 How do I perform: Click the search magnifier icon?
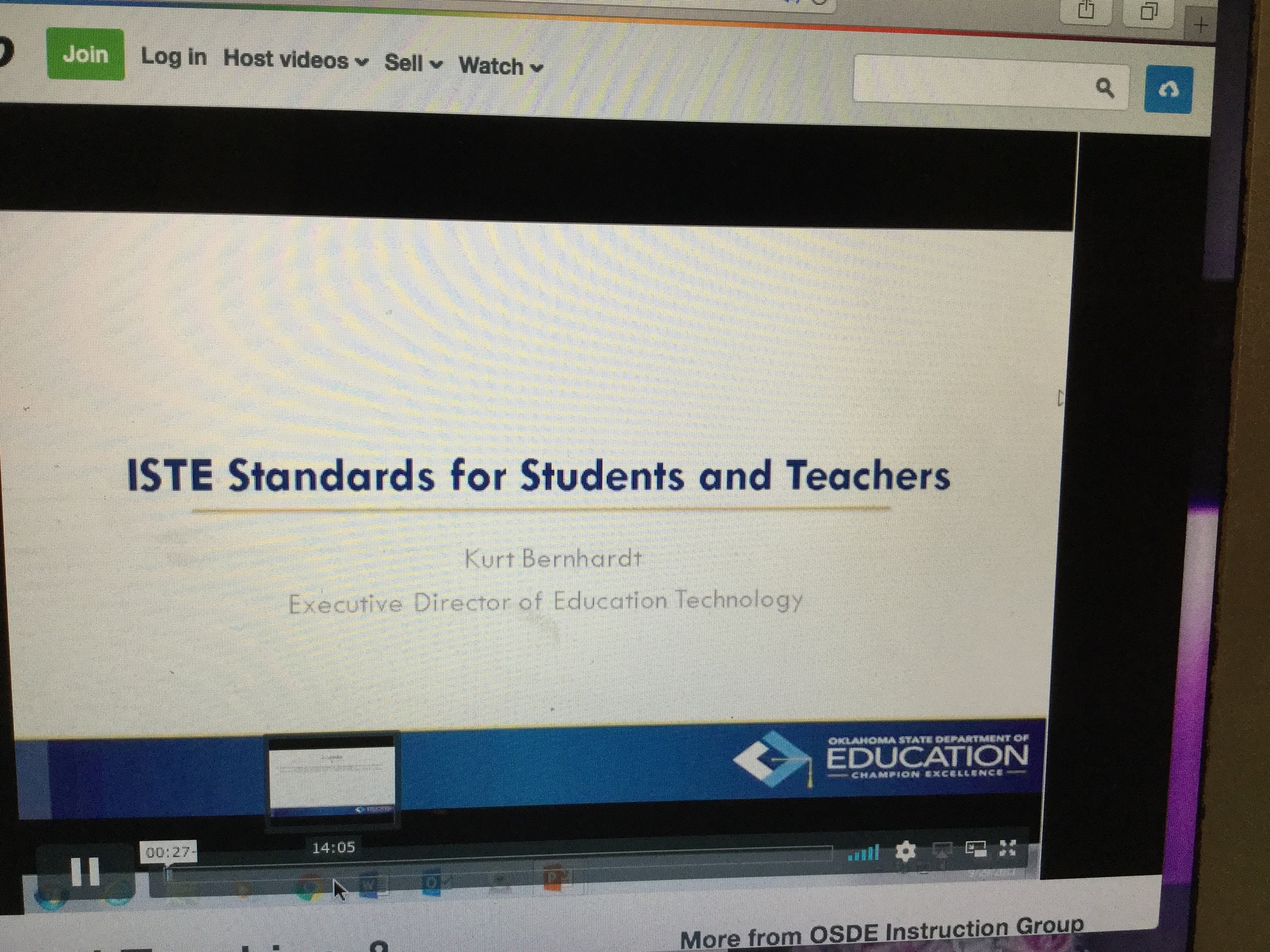[x=1104, y=88]
